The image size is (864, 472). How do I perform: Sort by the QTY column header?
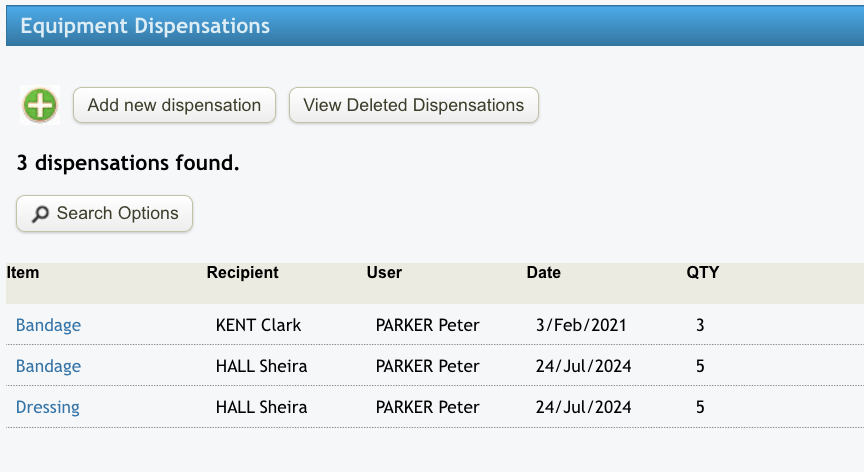[702, 272]
